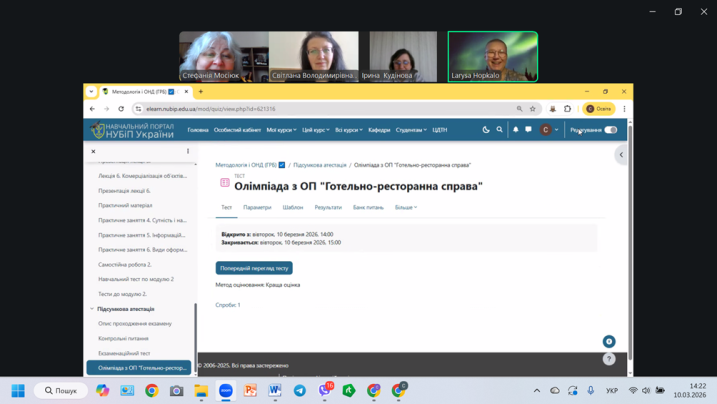Screen dimensions: 717x404
Task: Toggle the Редагування edit mode switch
Action: 610,130
